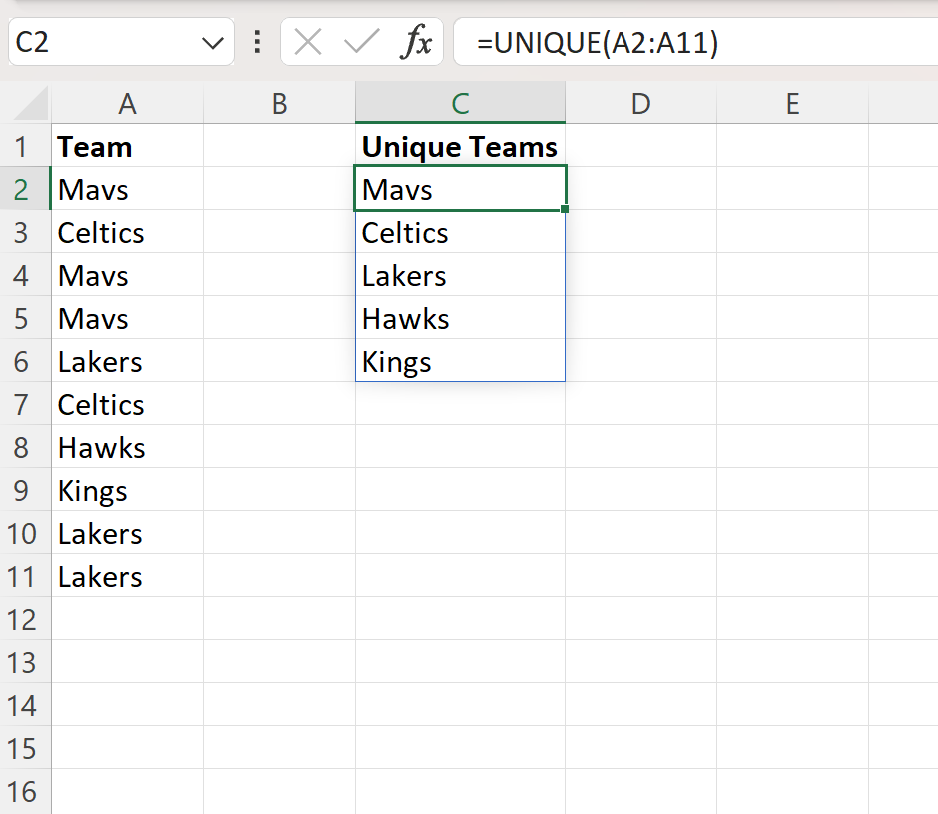This screenshot has width=938, height=814.
Task: Click the three-dot handle beside Name Box
Action: tap(258, 43)
